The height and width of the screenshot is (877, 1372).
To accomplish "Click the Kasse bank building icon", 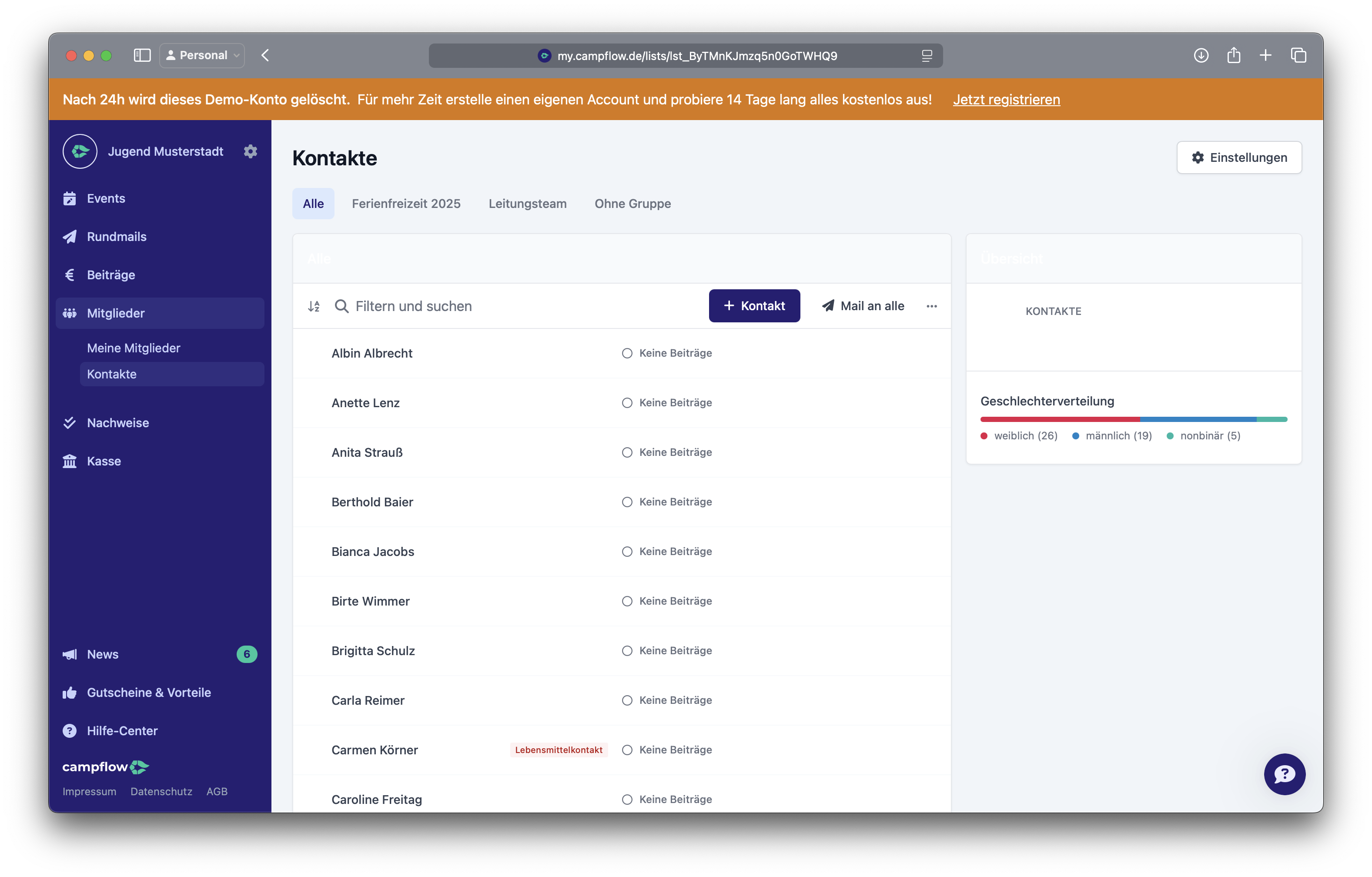I will point(70,461).
